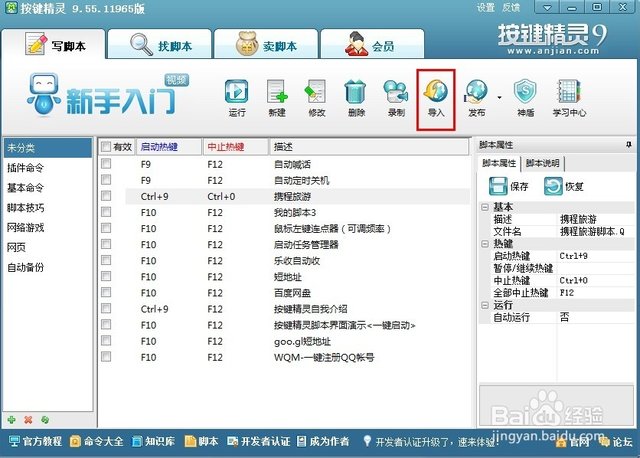This screenshot has height=458, width=640.
Task: Open 论坛 forum link in status bar
Action: coord(616,442)
